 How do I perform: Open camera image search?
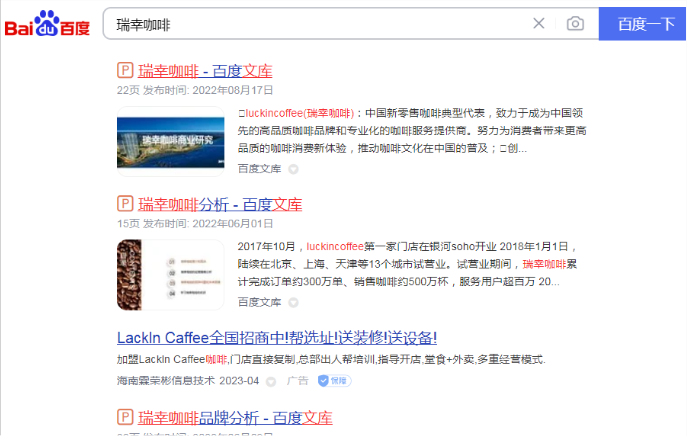tap(575, 24)
